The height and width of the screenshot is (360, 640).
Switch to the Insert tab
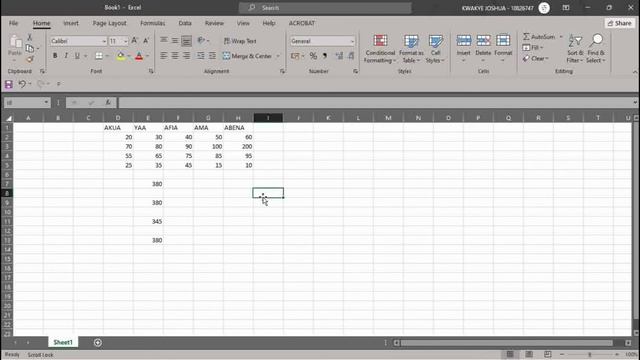[71, 23]
